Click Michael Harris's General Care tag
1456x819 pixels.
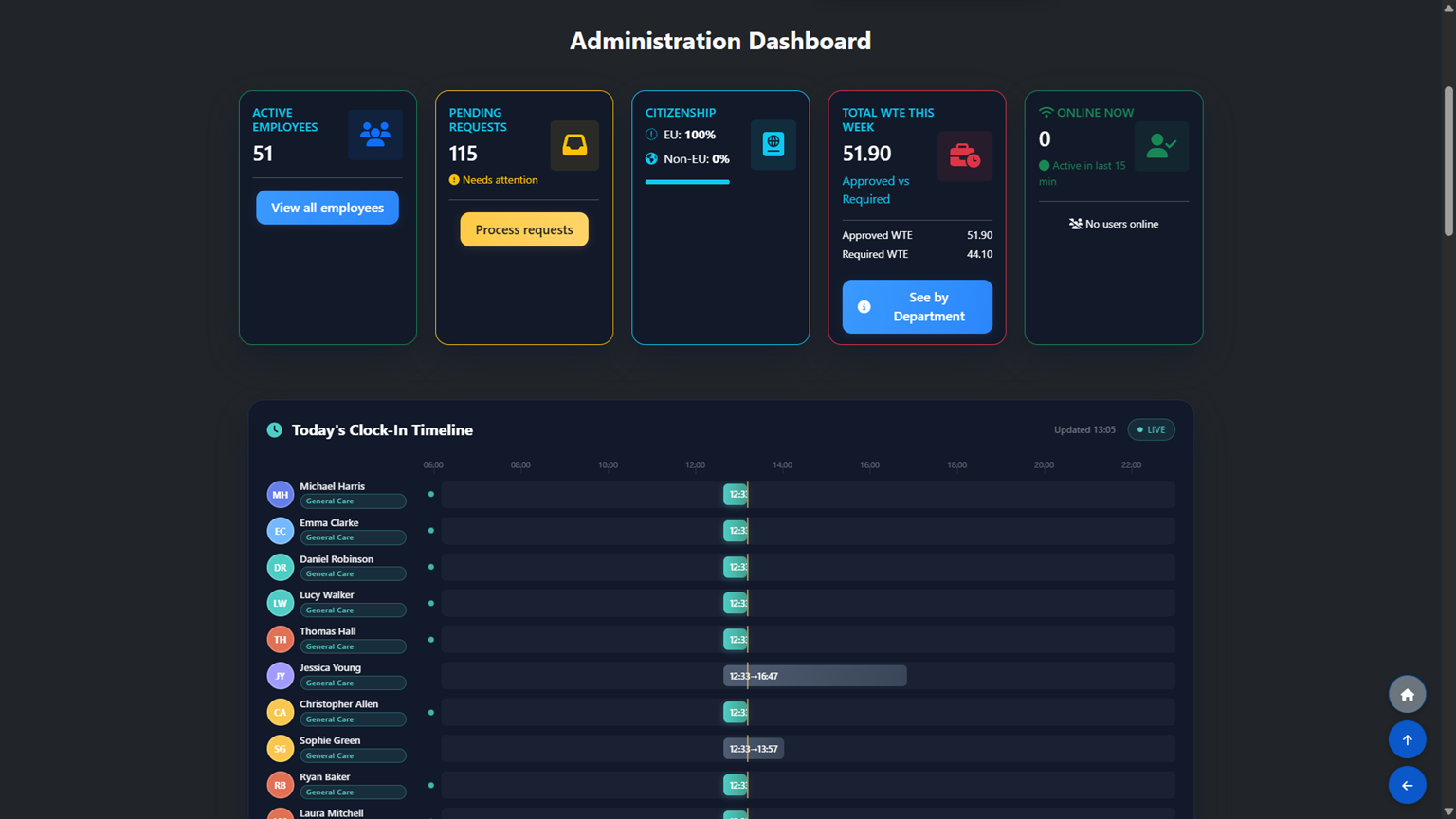(353, 501)
